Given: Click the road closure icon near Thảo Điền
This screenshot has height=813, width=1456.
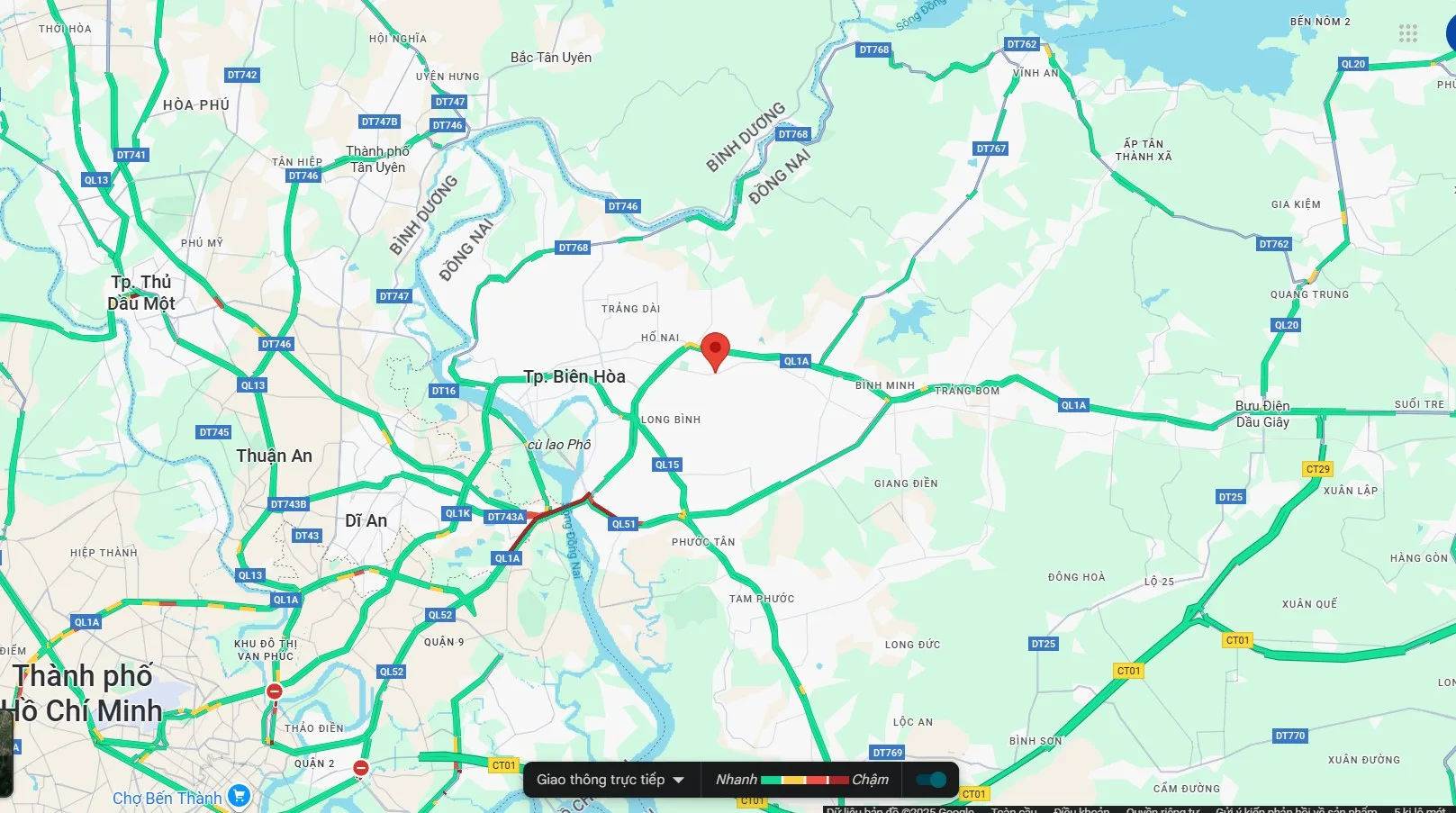Looking at the screenshot, I should coord(275,691).
